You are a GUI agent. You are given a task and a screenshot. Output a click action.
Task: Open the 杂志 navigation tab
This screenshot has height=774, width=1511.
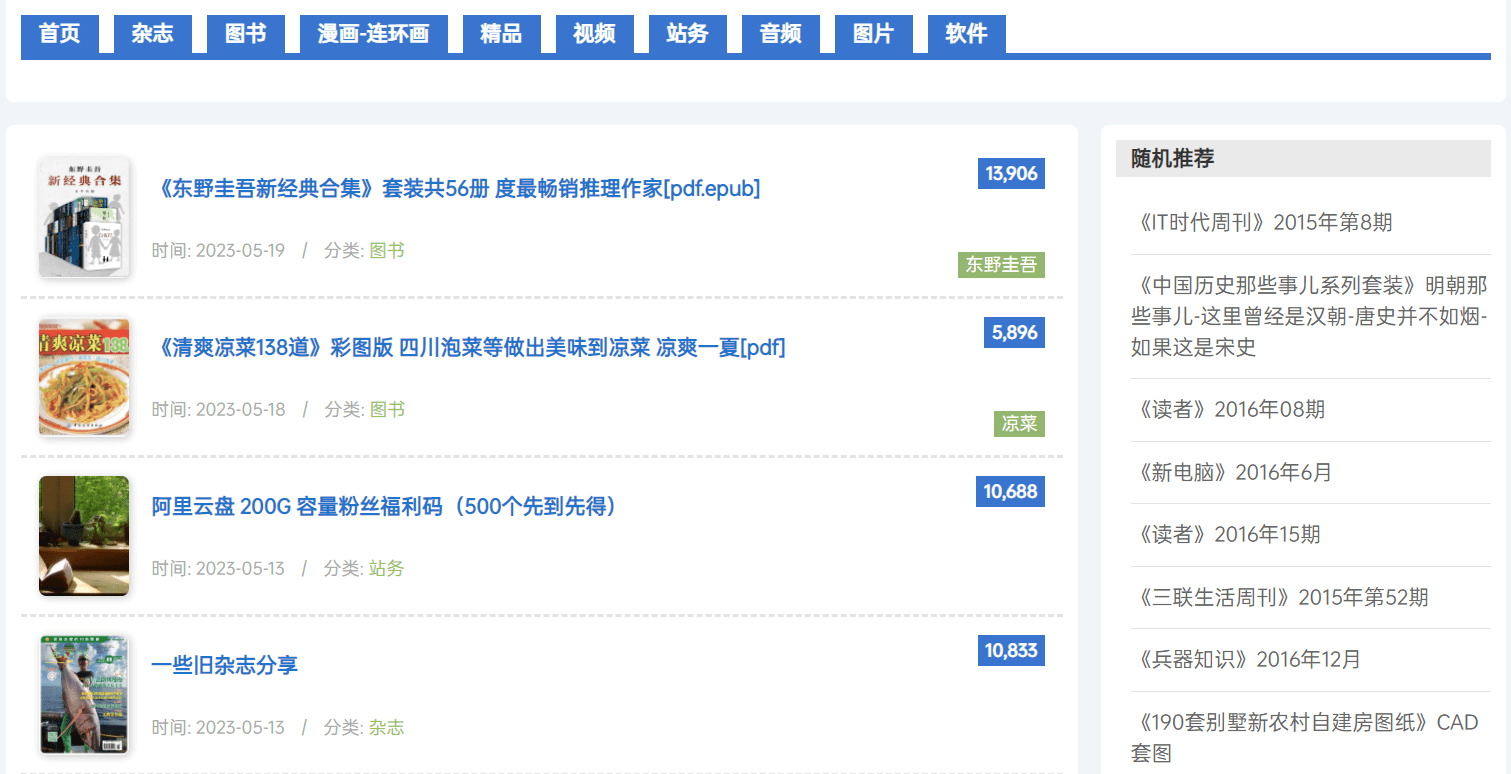[x=152, y=34]
